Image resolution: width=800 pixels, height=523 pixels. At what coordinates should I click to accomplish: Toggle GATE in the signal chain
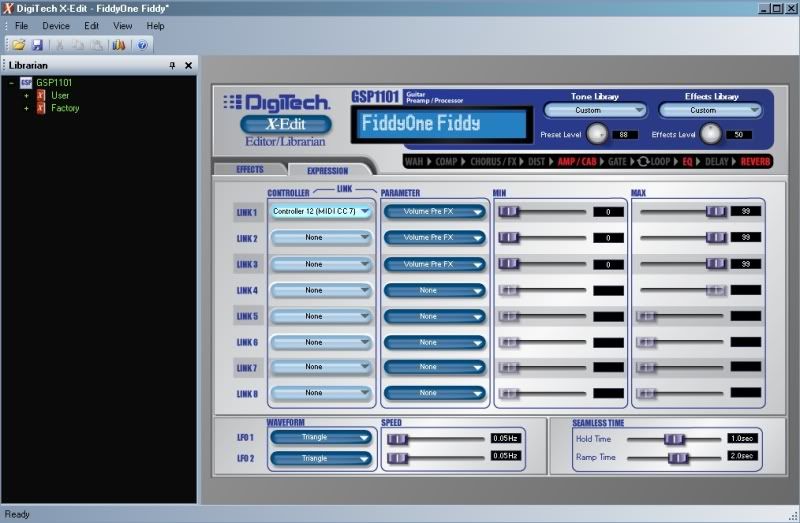(617, 162)
